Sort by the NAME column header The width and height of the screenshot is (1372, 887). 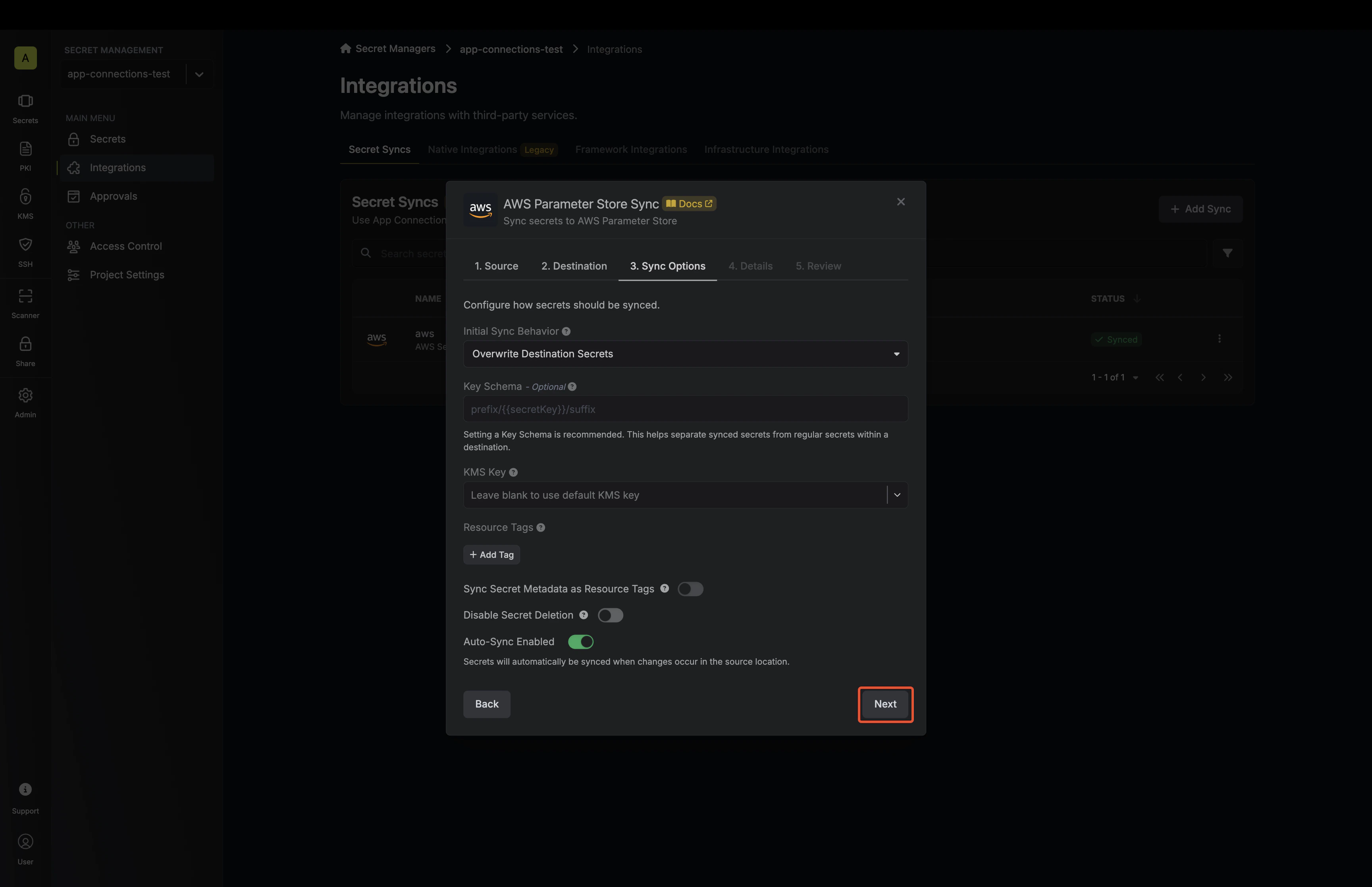(428, 298)
